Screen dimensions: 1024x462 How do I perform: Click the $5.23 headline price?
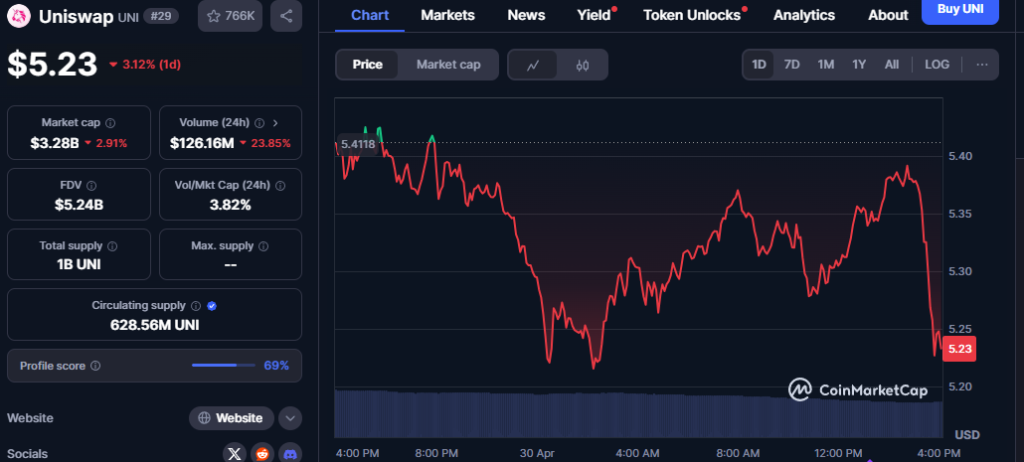52,64
